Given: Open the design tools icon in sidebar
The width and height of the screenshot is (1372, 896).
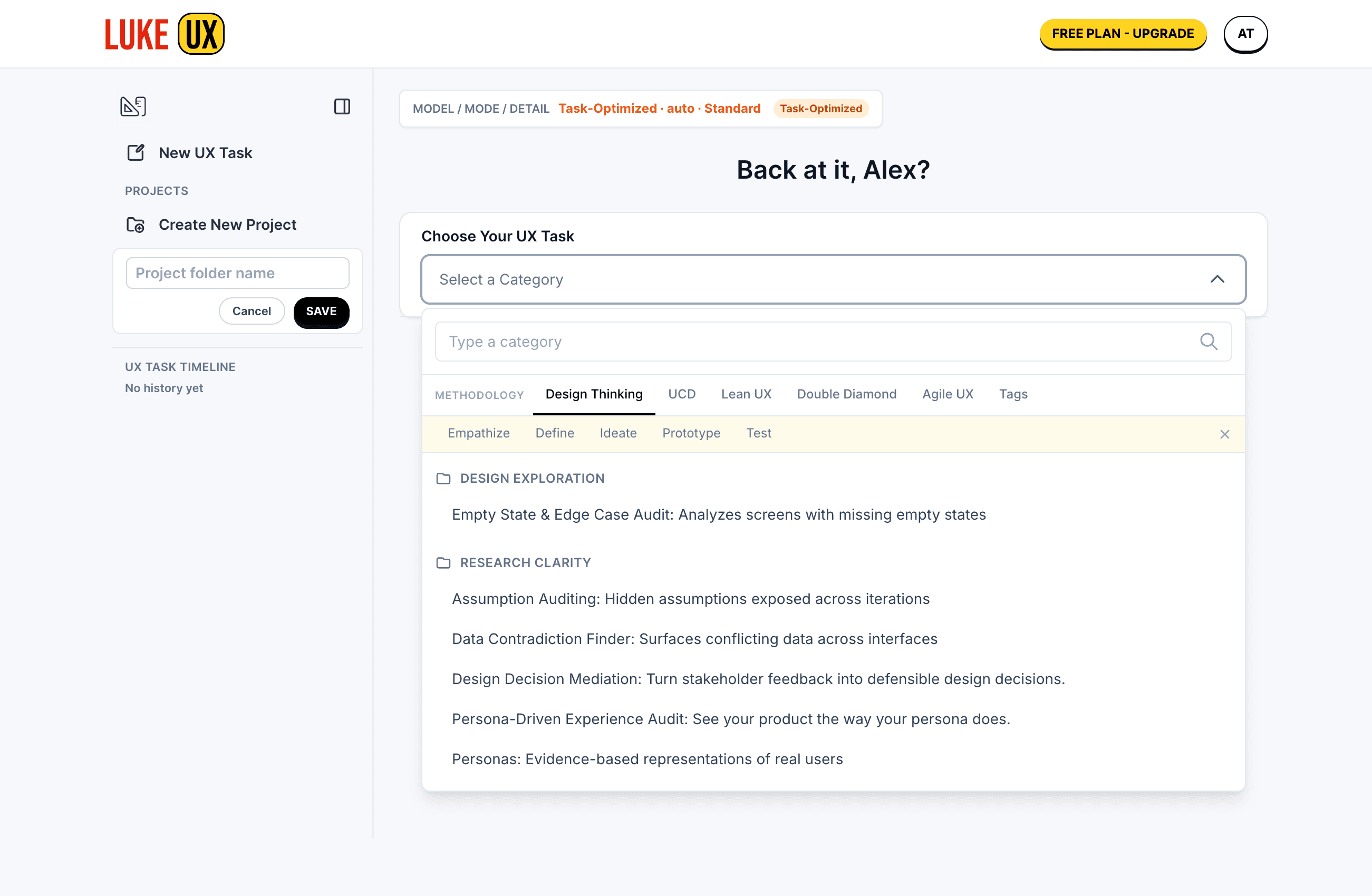Looking at the screenshot, I should click(x=133, y=106).
